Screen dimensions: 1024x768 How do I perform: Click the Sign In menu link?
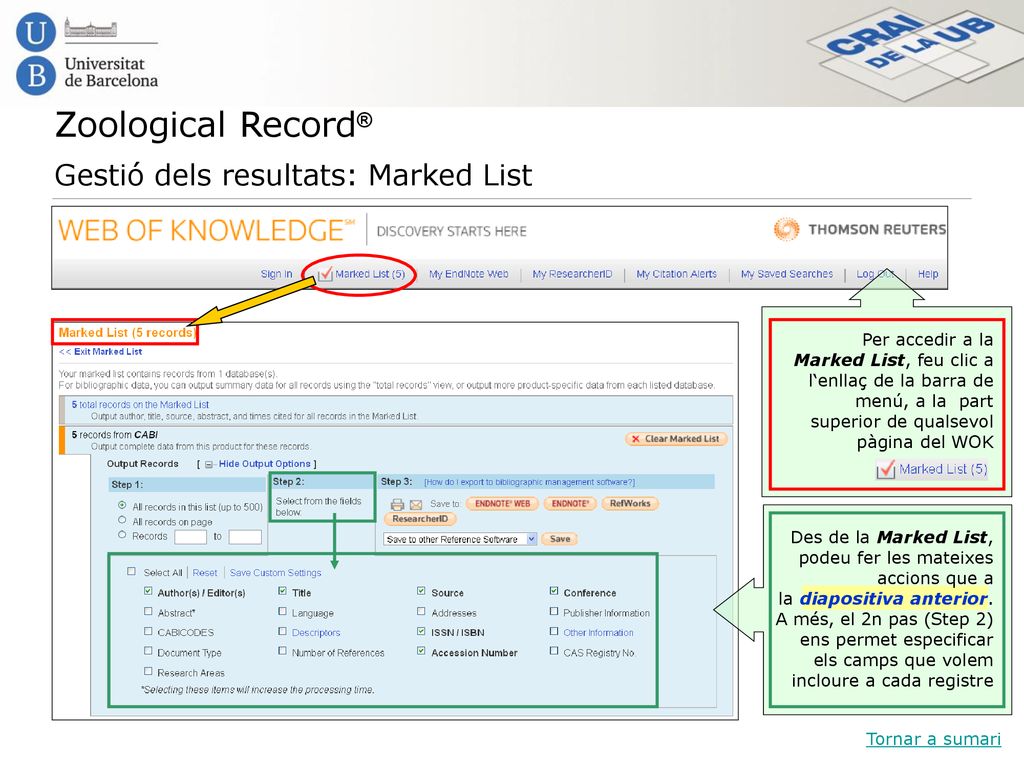[276, 274]
